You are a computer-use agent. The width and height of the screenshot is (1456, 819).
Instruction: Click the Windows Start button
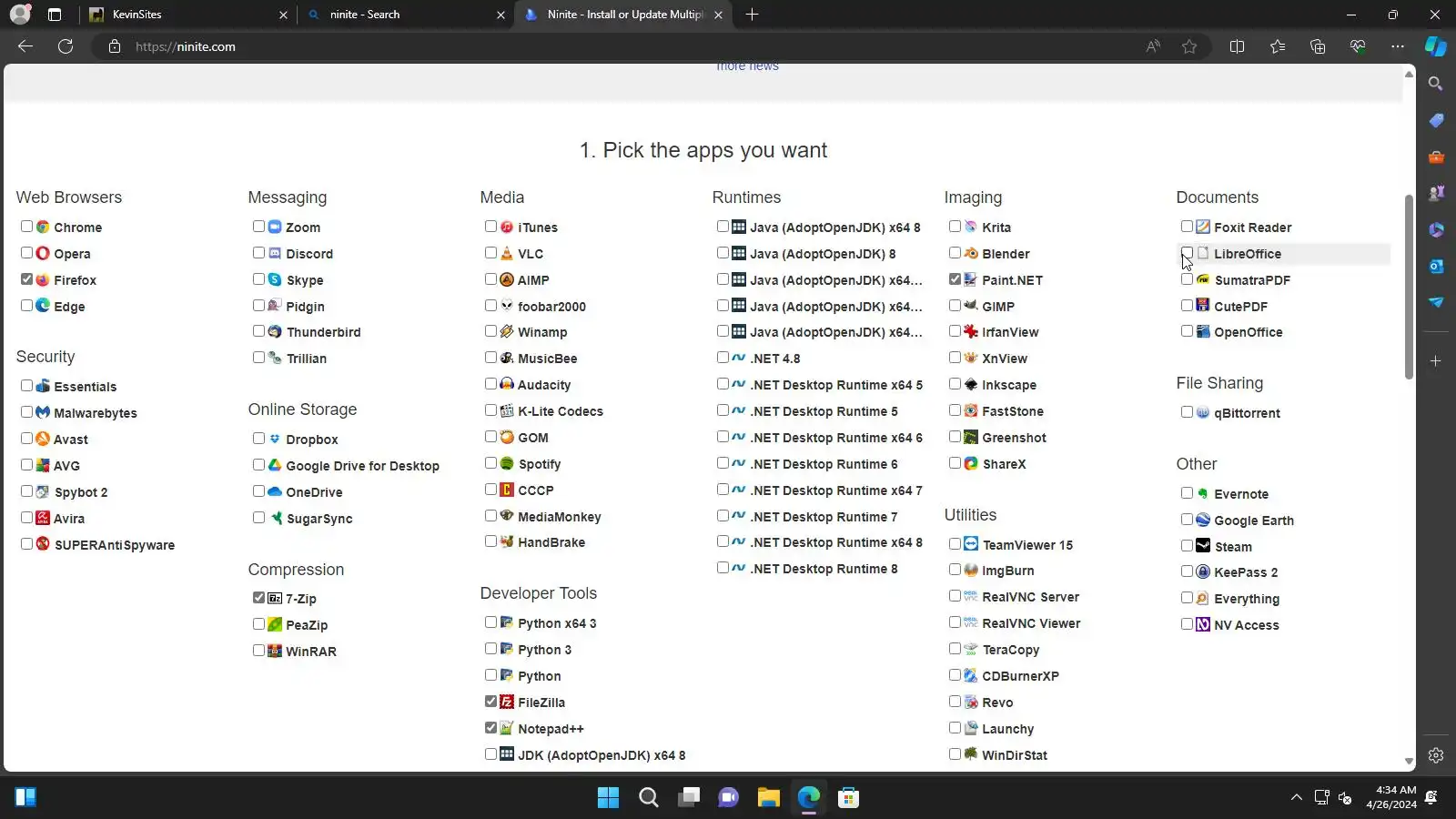pyautogui.click(x=608, y=798)
